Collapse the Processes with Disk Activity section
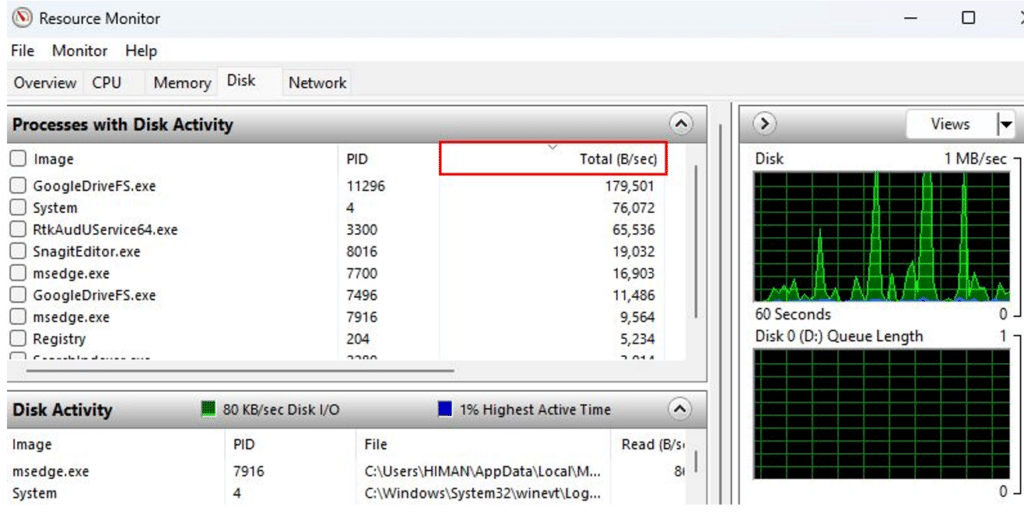This screenshot has height=531, width=1024. point(680,124)
